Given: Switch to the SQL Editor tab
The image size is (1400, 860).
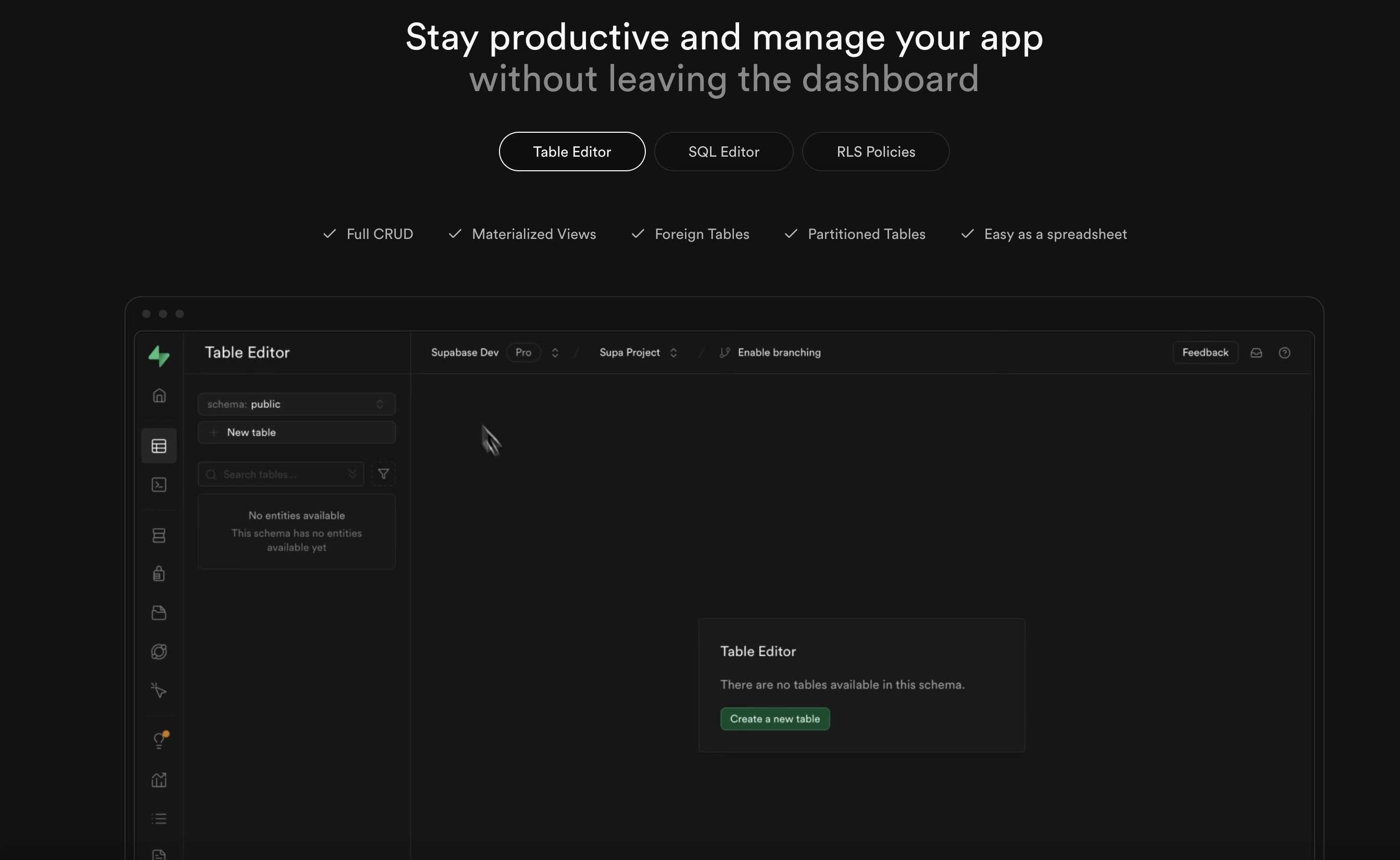Looking at the screenshot, I should (x=723, y=152).
